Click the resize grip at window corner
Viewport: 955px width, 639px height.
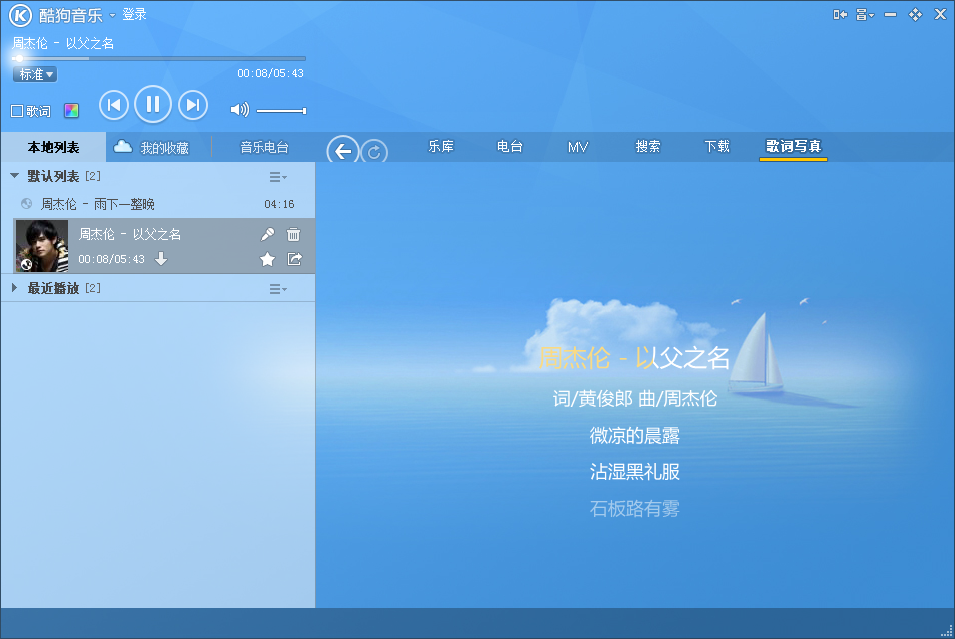pyautogui.click(x=947, y=632)
